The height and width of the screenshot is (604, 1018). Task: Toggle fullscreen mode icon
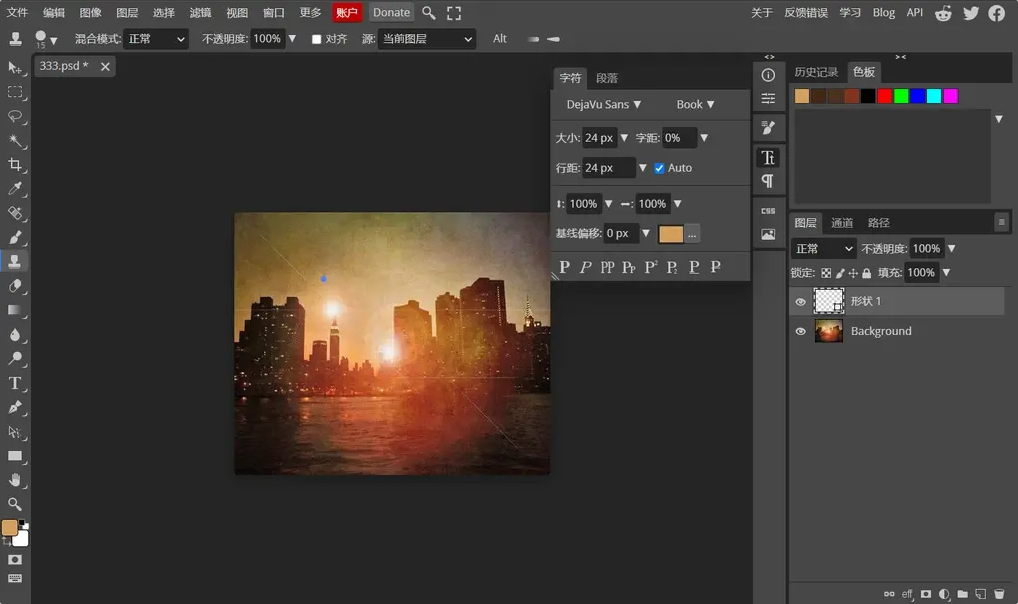pyautogui.click(x=454, y=12)
